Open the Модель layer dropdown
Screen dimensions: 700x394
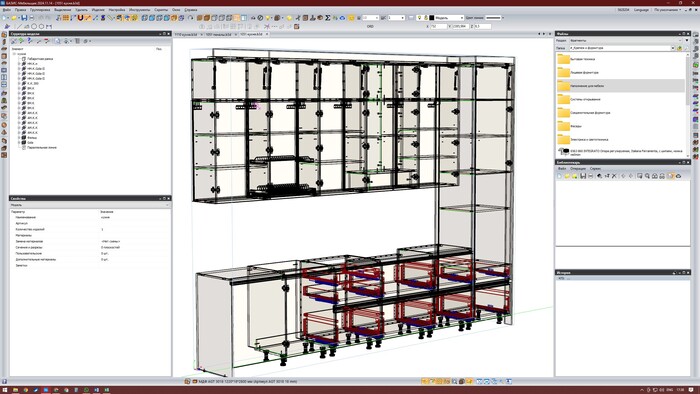[x=449, y=18]
